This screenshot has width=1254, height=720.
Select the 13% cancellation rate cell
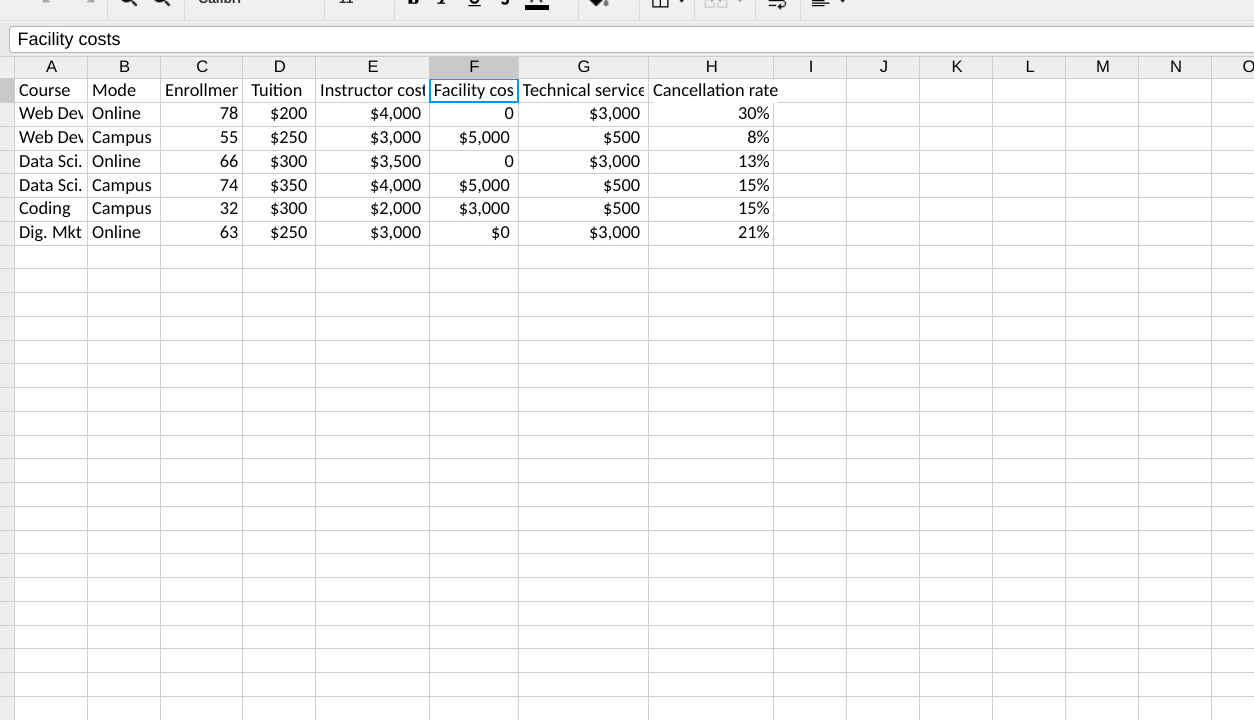point(711,161)
